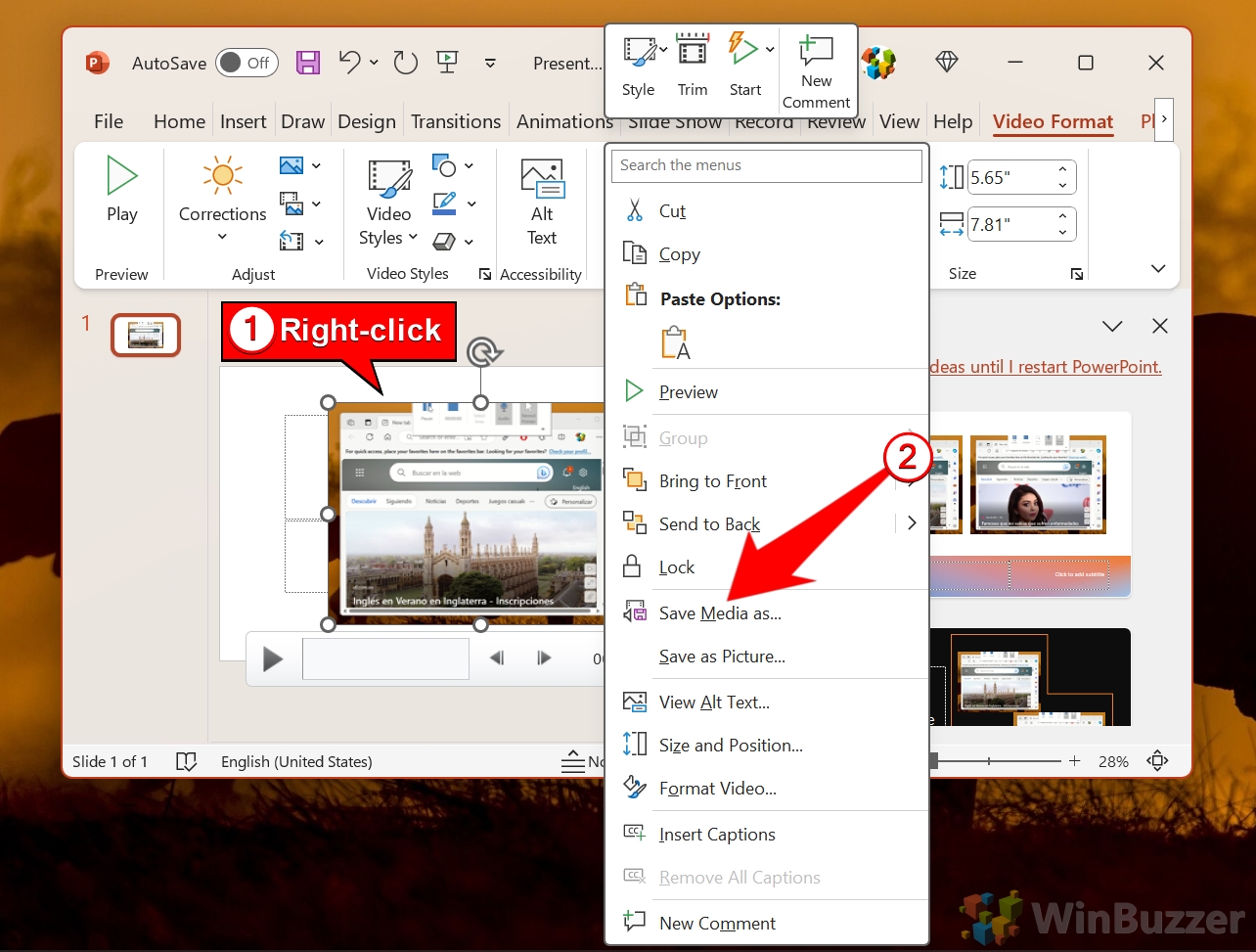This screenshot has height=952, width=1256.
Task: Open the Animations tab
Action: click(564, 121)
